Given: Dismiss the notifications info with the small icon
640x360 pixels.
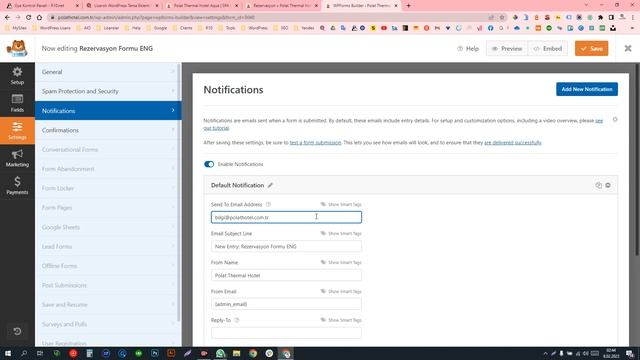Looking at the screenshot, I should [615, 120].
